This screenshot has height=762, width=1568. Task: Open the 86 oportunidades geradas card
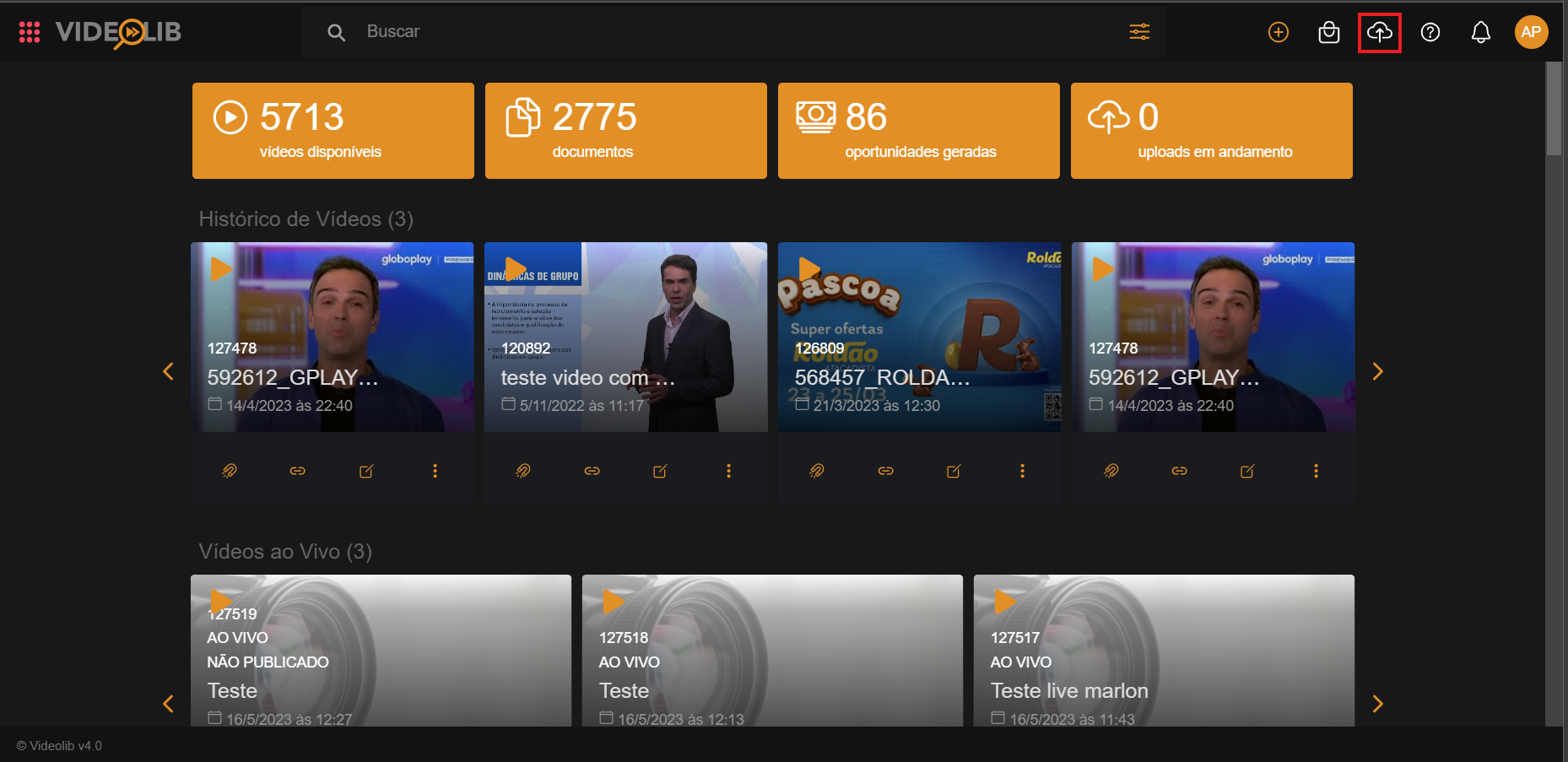tap(919, 131)
